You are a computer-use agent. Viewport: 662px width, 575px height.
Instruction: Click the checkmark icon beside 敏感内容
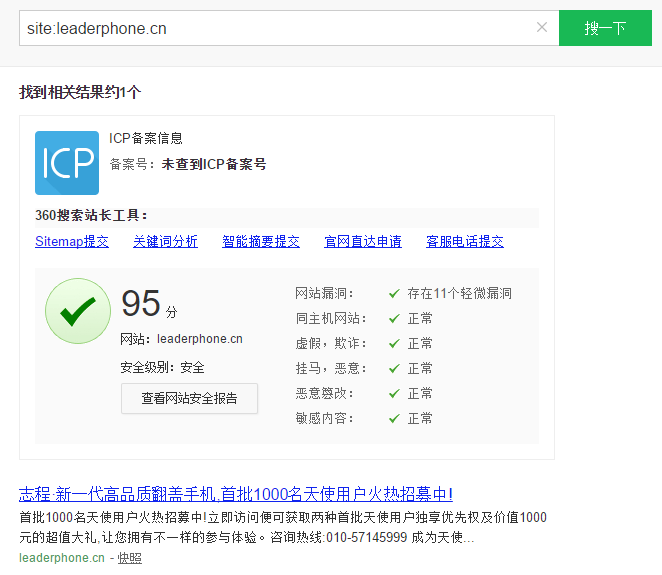(x=394, y=418)
